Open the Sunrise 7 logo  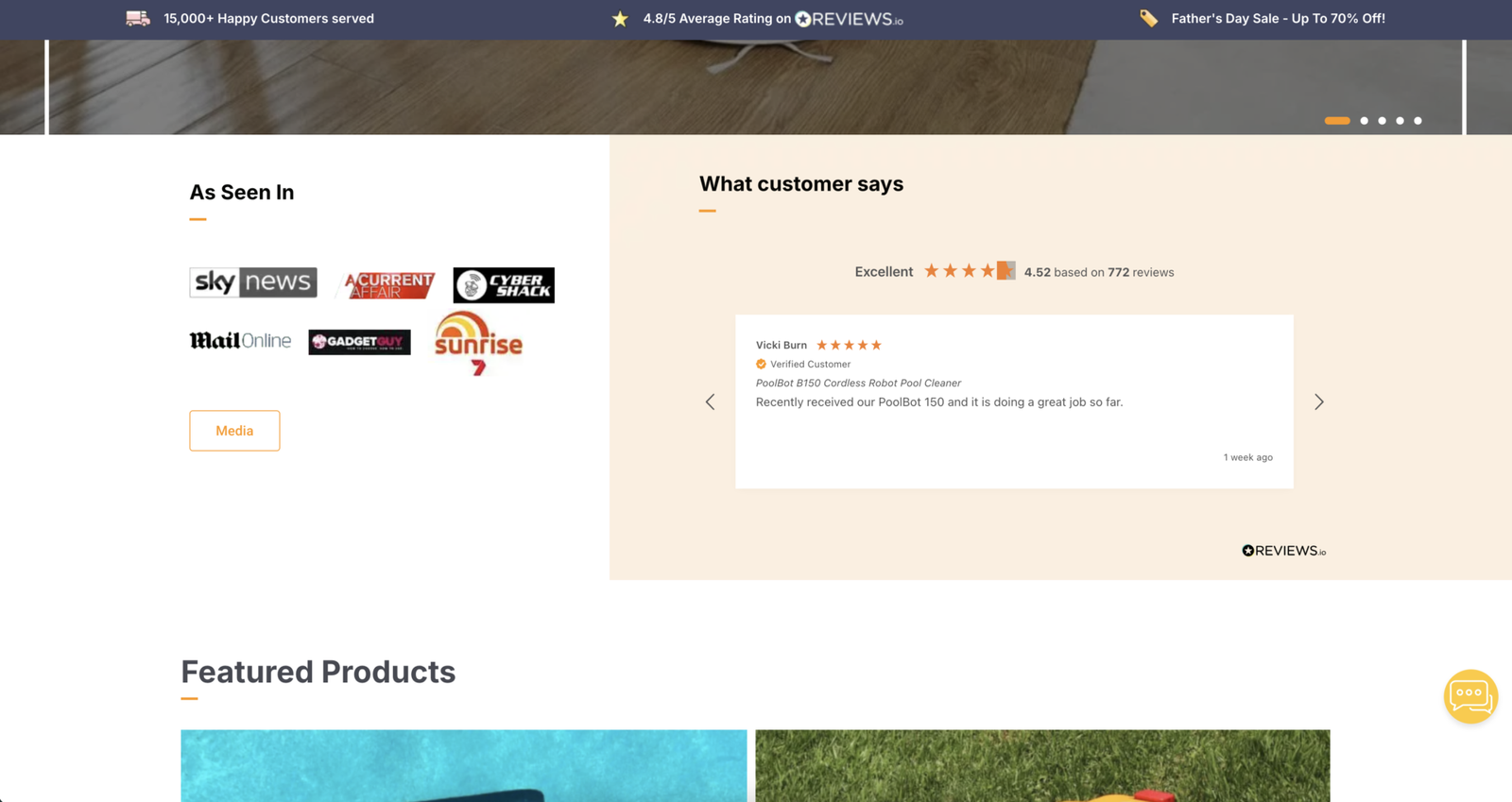(478, 343)
